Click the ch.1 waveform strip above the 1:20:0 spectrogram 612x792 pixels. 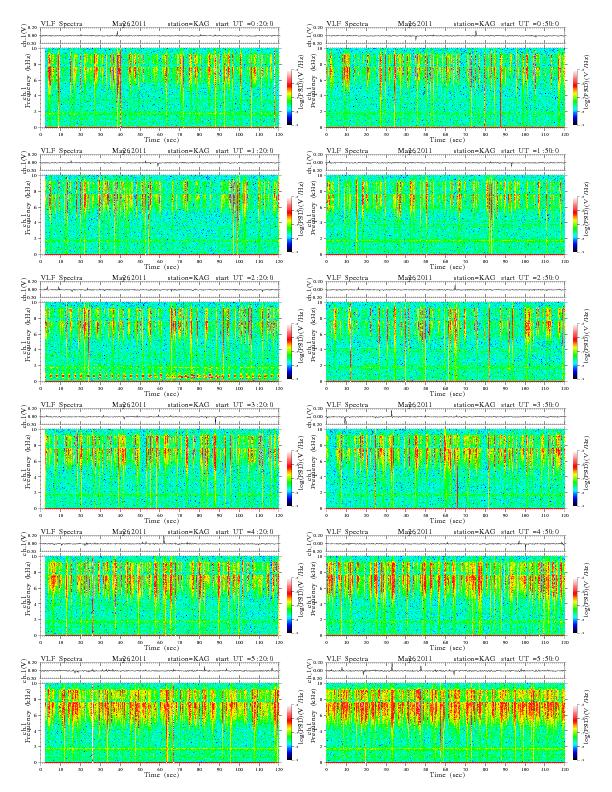[x=160, y=163]
